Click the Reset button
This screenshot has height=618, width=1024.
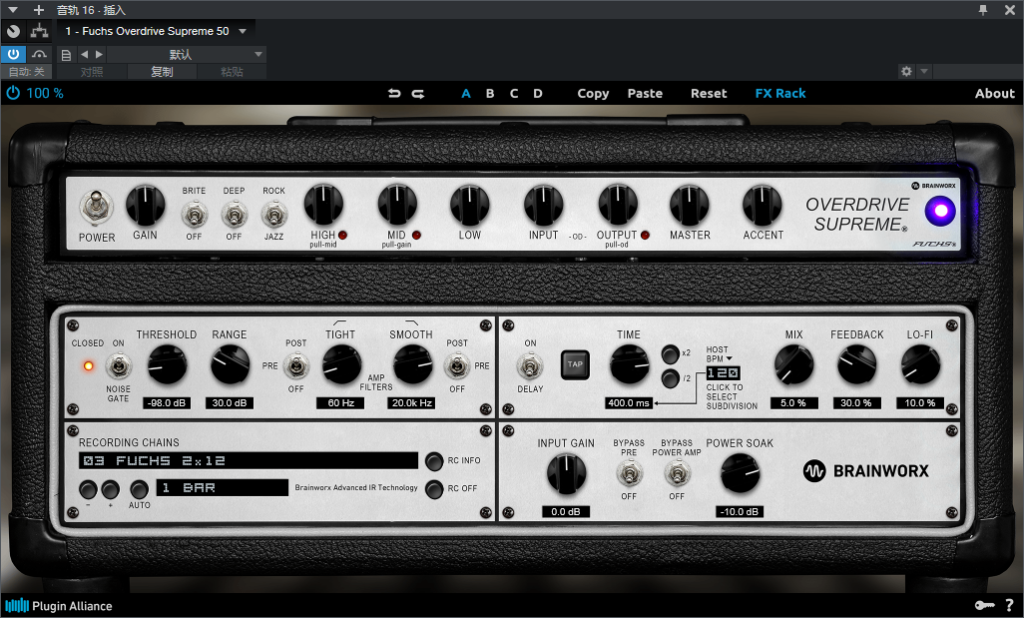(709, 93)
